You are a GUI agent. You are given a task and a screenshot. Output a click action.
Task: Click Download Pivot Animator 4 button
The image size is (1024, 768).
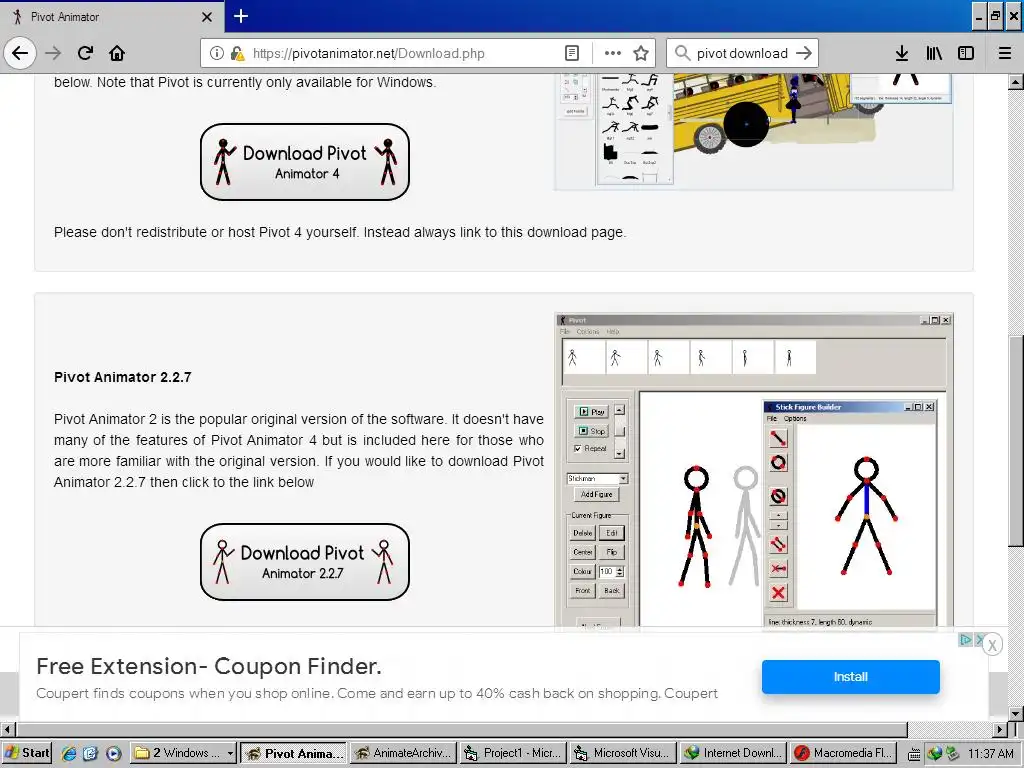pyautogui.click(x=304, y=162)
